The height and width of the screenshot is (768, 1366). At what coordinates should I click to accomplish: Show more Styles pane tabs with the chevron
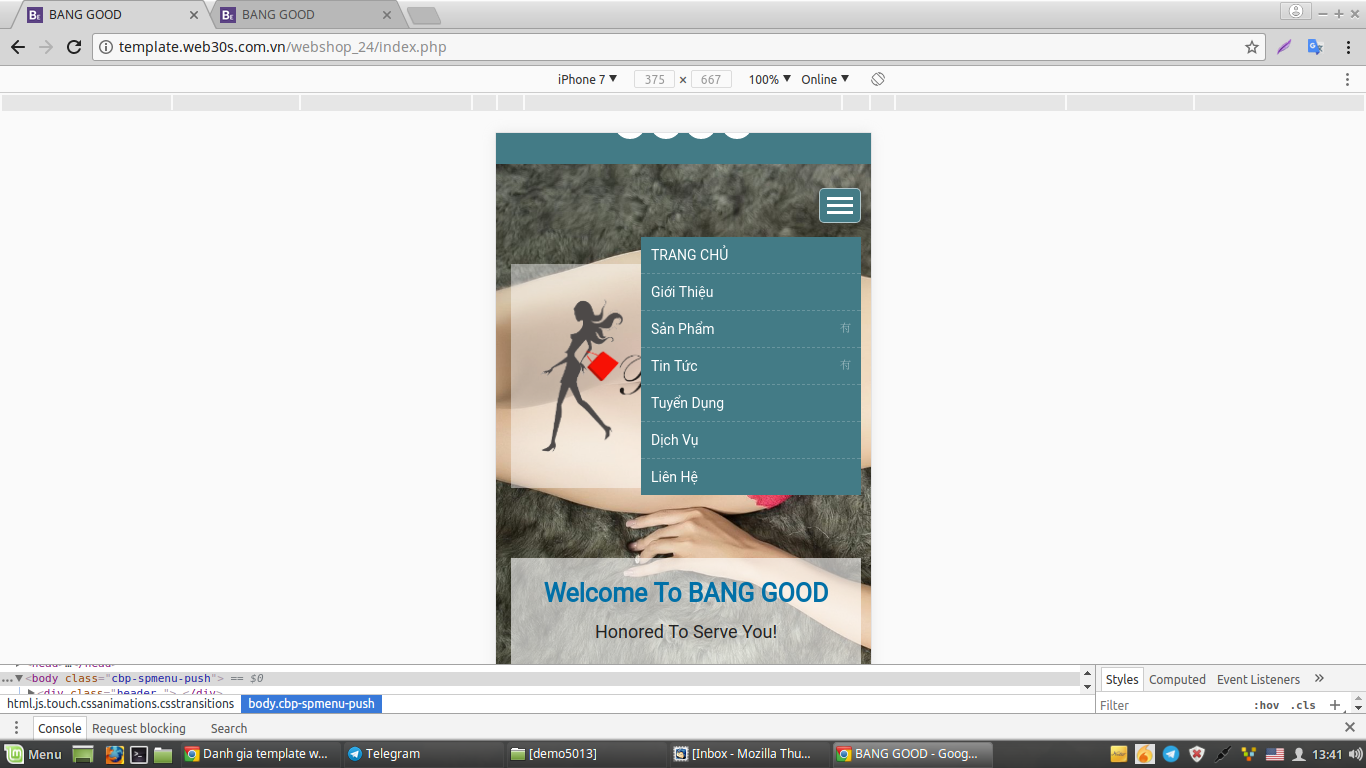[x=1319, y=679]
